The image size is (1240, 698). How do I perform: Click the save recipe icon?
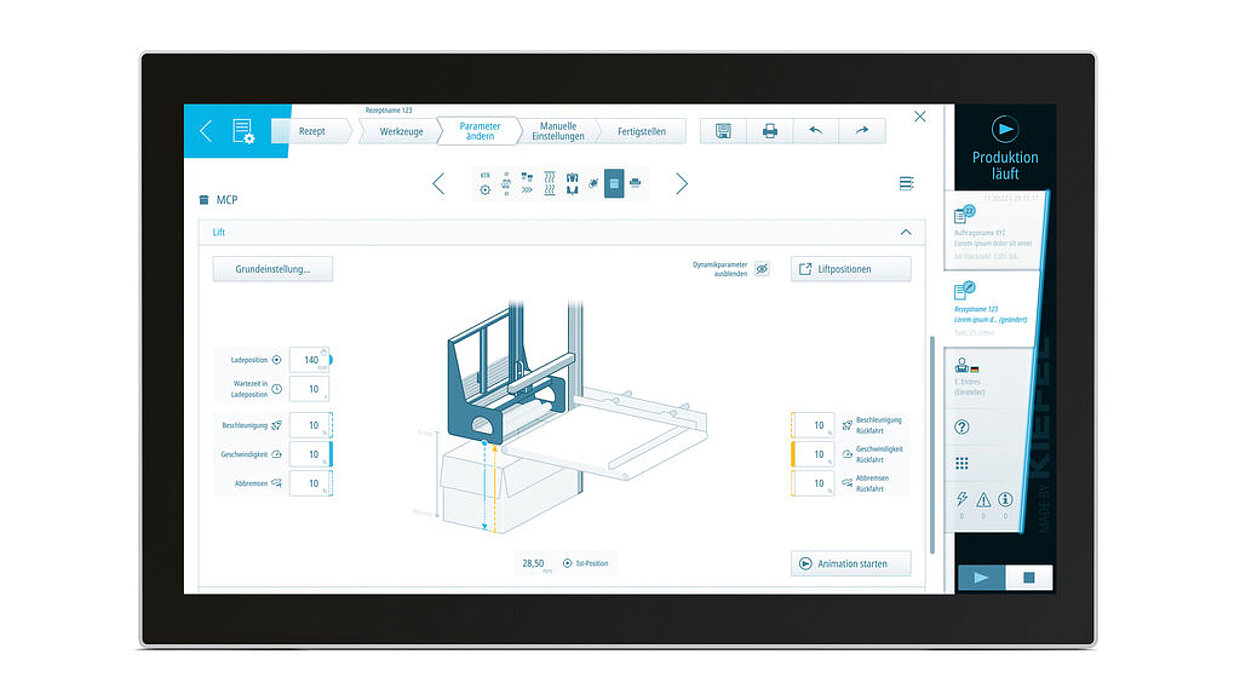(723, 131)
